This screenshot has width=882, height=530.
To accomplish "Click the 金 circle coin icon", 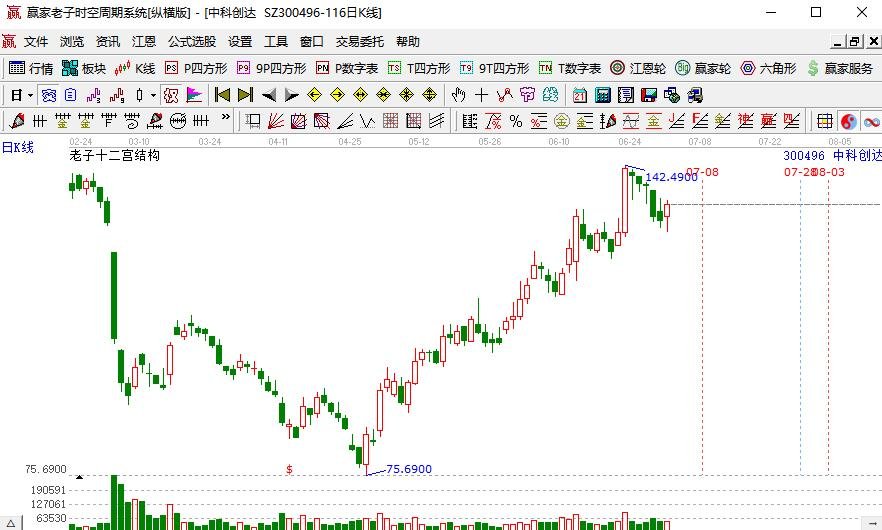I will pyautogui.click(x=561, y=121).
